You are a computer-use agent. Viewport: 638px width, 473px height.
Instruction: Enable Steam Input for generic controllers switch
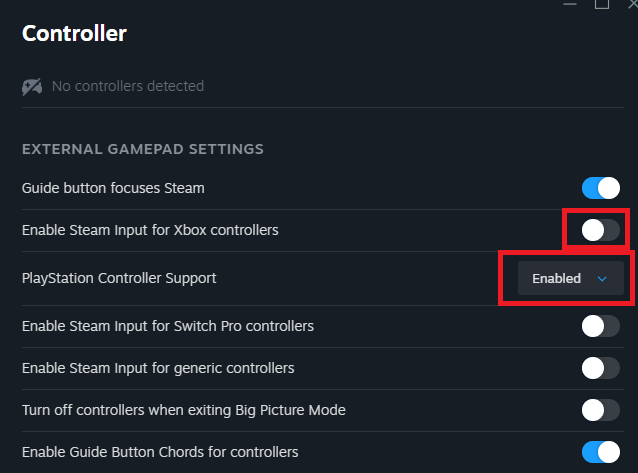[x=601, y=368]
